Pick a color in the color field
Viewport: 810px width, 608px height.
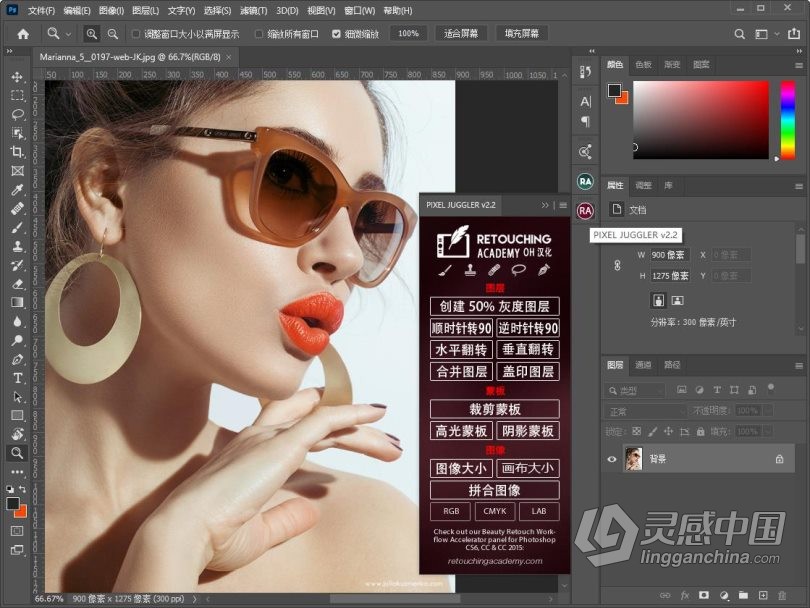701,120
